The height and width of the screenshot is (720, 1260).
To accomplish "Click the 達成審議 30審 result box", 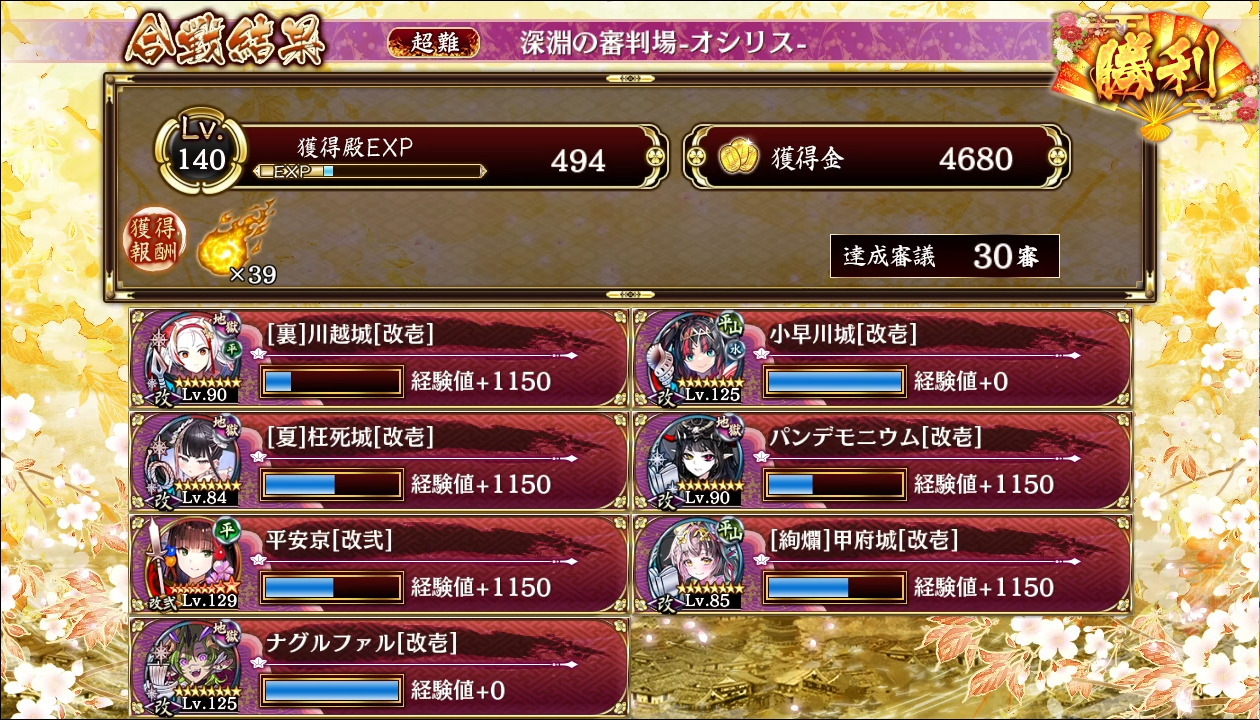I will [945, 257].
